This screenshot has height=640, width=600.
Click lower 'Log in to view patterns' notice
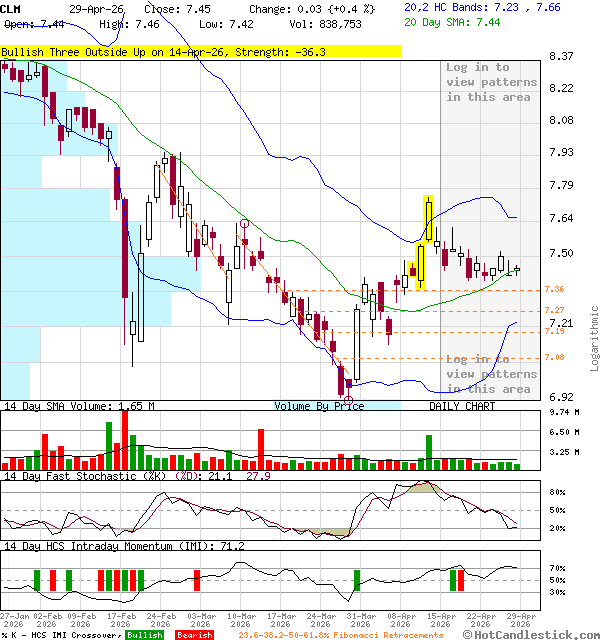(491, 374)
